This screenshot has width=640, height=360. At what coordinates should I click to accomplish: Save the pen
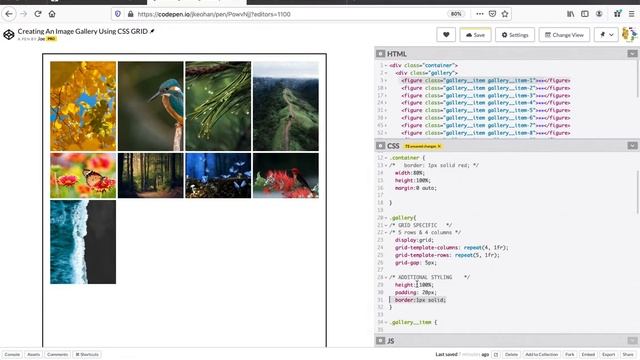tap(475, 35)
